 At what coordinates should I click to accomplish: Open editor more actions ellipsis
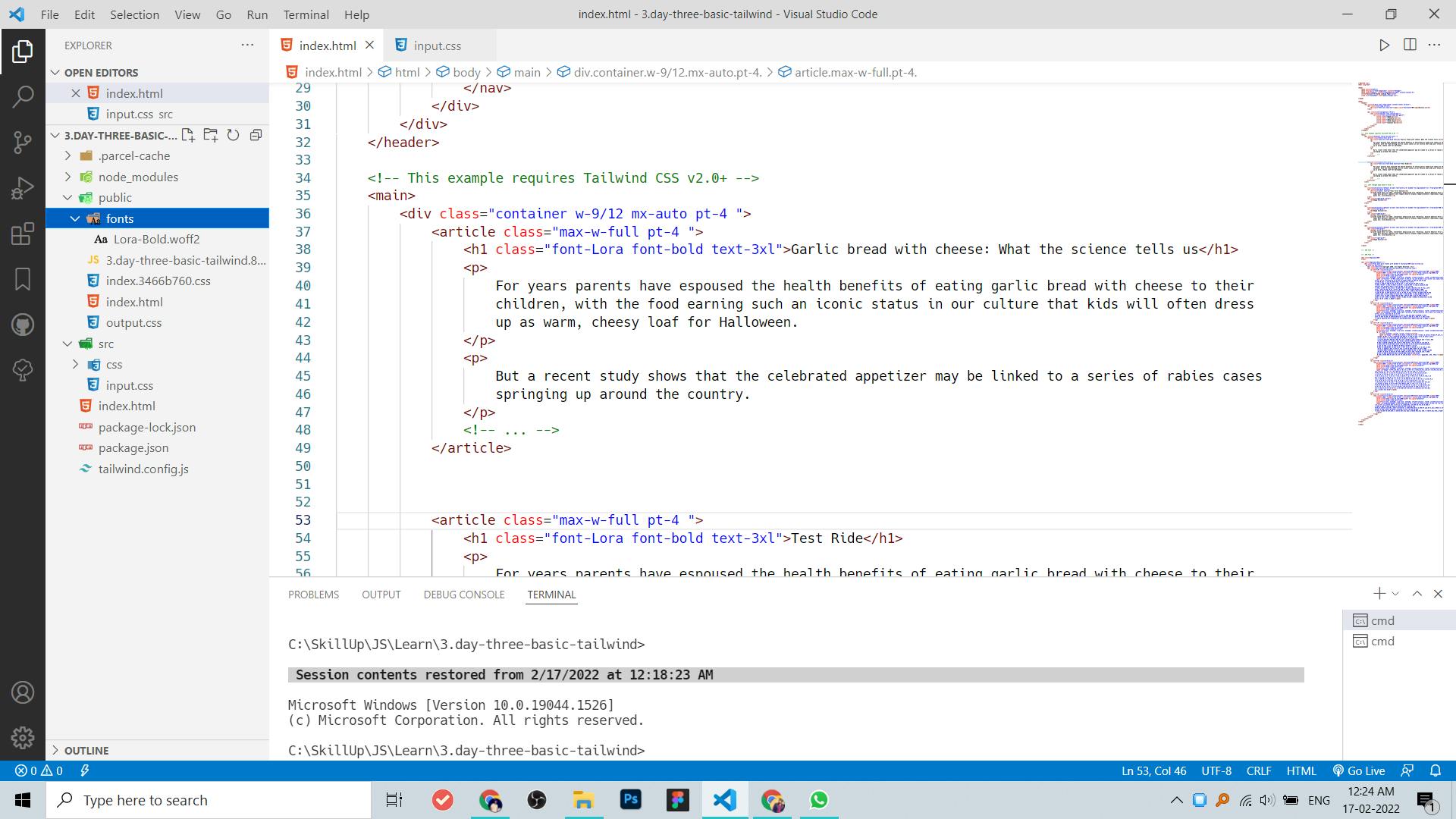click(1434, 45)
